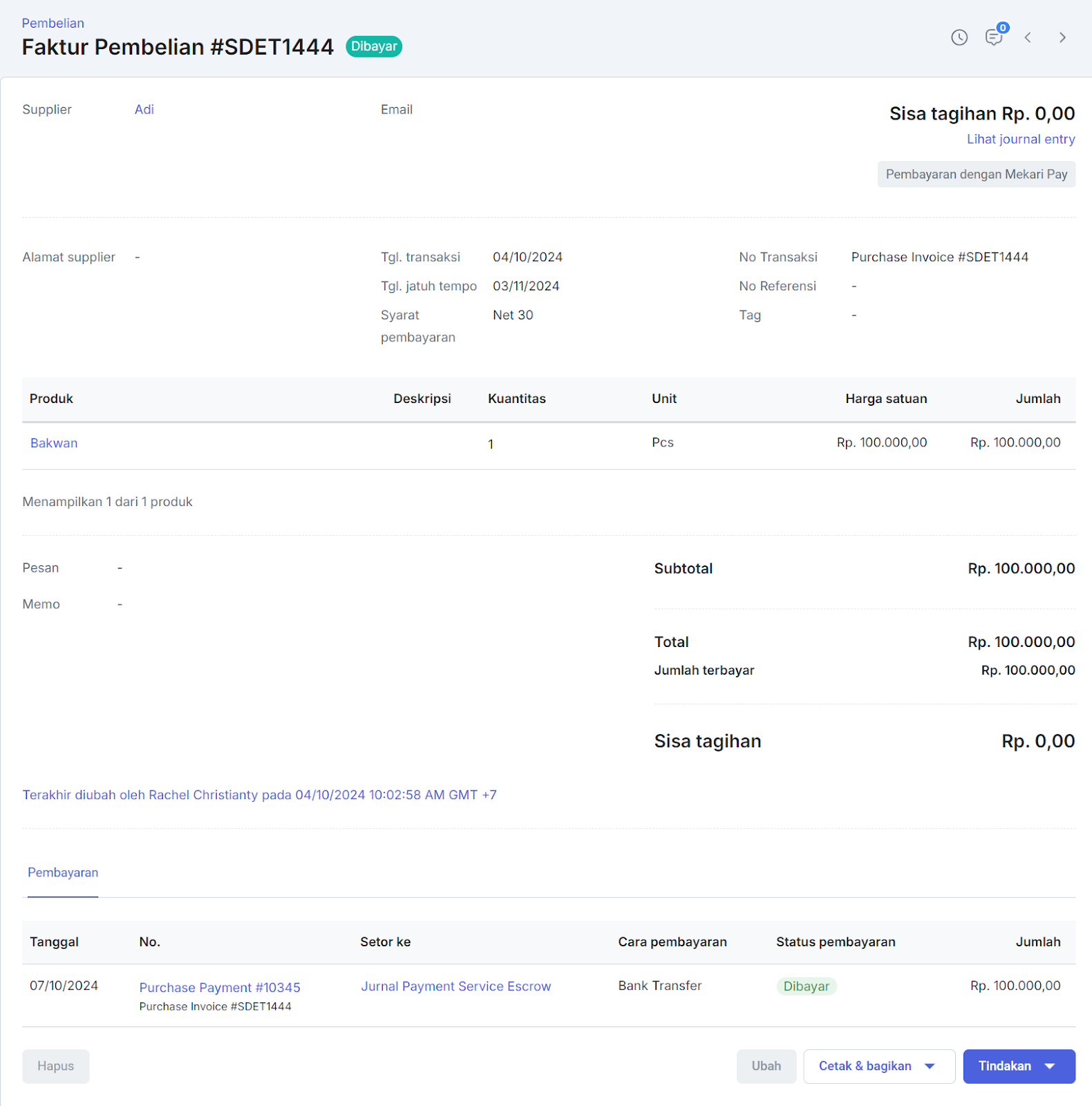Screen dimensions: 1092x1106
Task: Click the Dibayar status badge in header
Action: 374,46
